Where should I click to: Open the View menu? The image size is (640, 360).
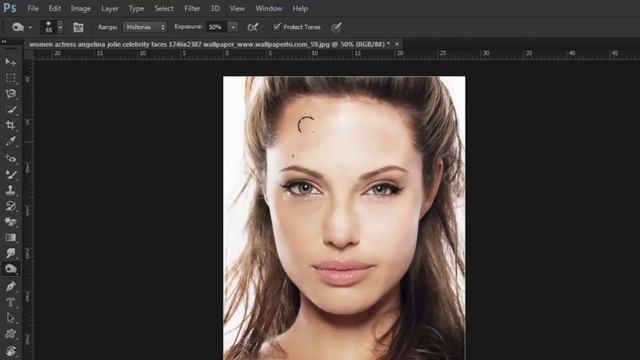point(237,9)
